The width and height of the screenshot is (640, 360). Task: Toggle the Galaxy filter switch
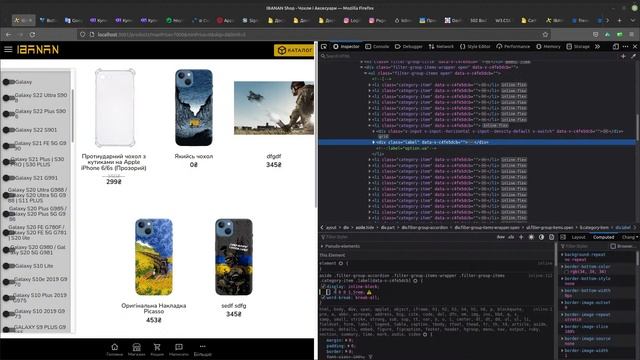pos(9,82)
